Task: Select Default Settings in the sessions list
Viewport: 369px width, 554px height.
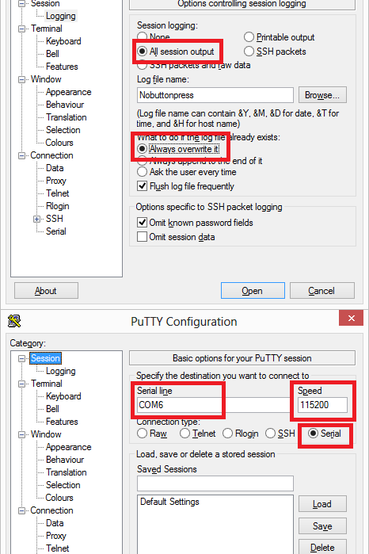Action: point(170,502)
